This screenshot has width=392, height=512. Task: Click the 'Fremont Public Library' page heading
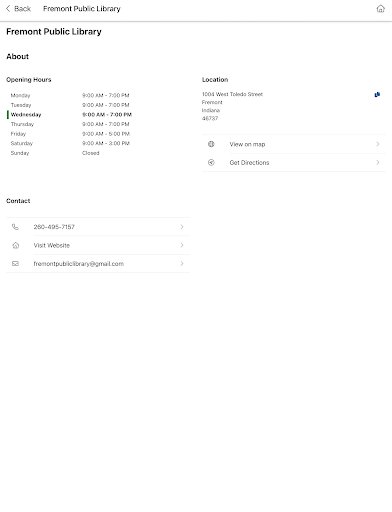[x=54, y=32]
